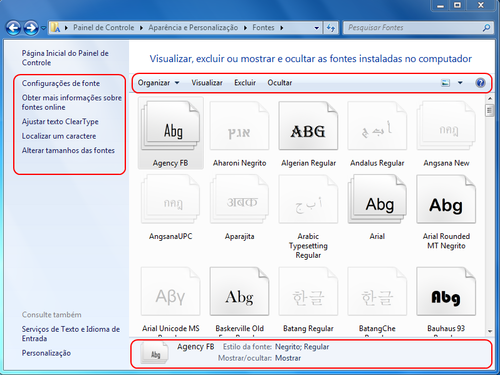Select Painel de Controle in breadcrumb
The image size is (500, 375).
coord(103,28)
